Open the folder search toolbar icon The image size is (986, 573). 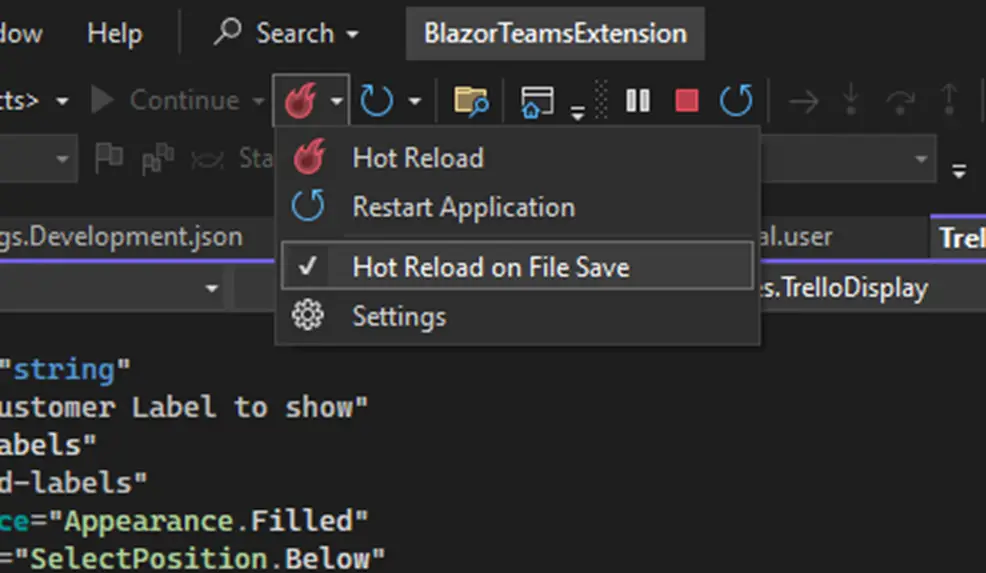[470, 101]
